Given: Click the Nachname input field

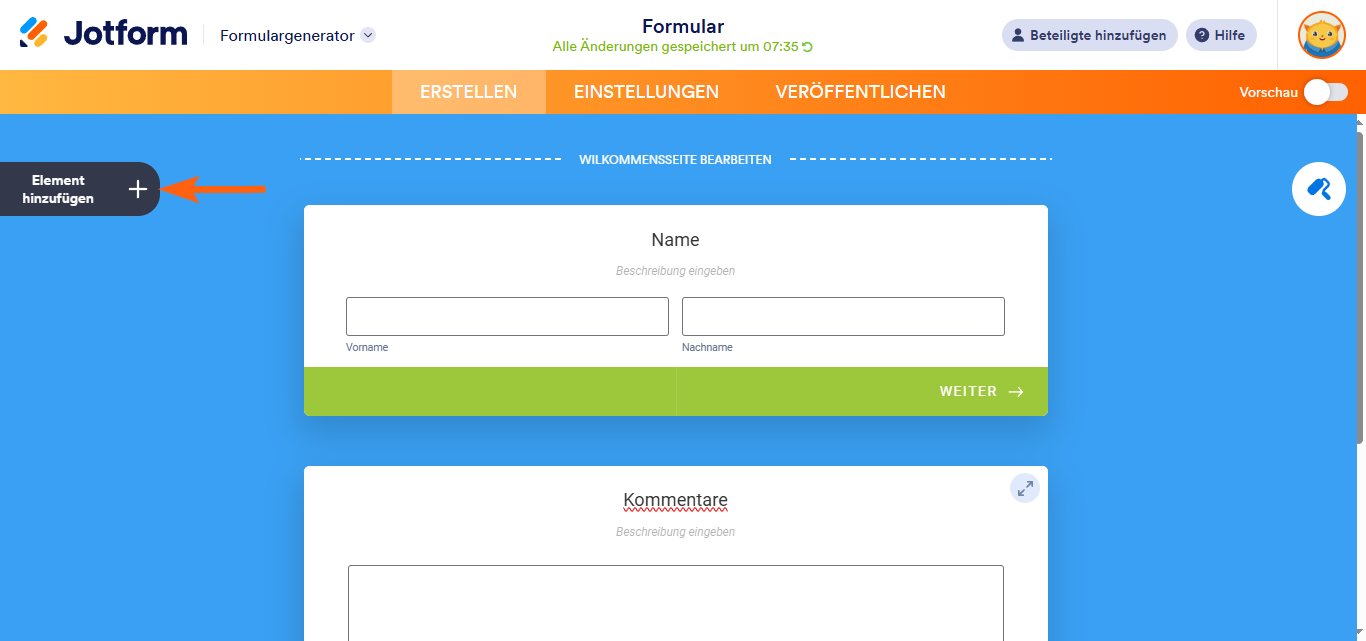Looking at the screenshot, I should point(842,316).
